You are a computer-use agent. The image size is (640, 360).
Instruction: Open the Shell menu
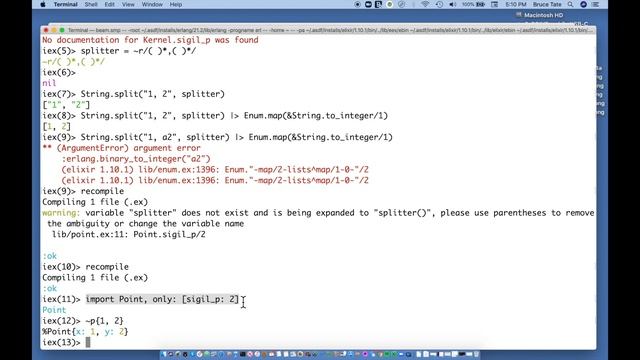[91, 4]
